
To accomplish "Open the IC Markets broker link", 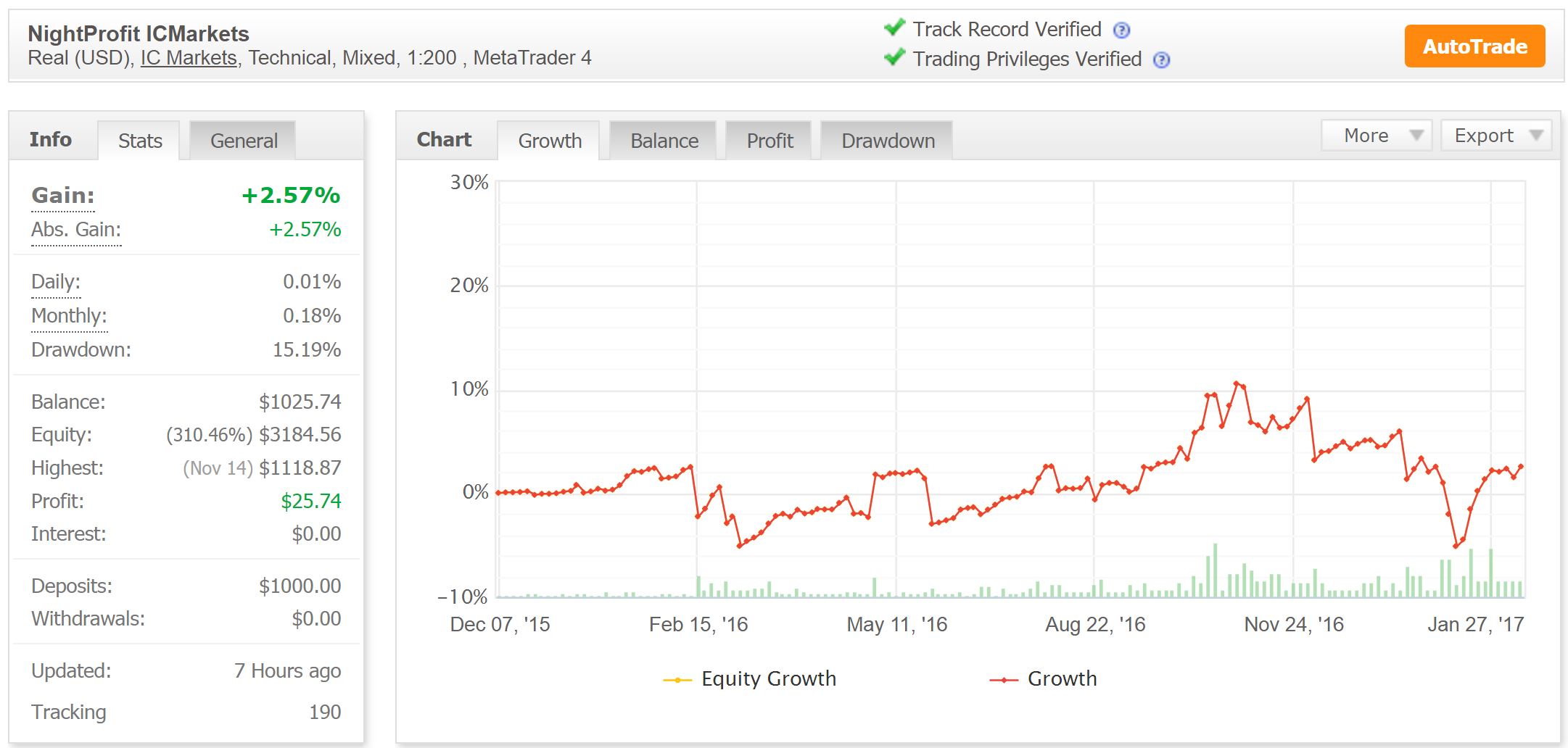I will coord(189,58).
